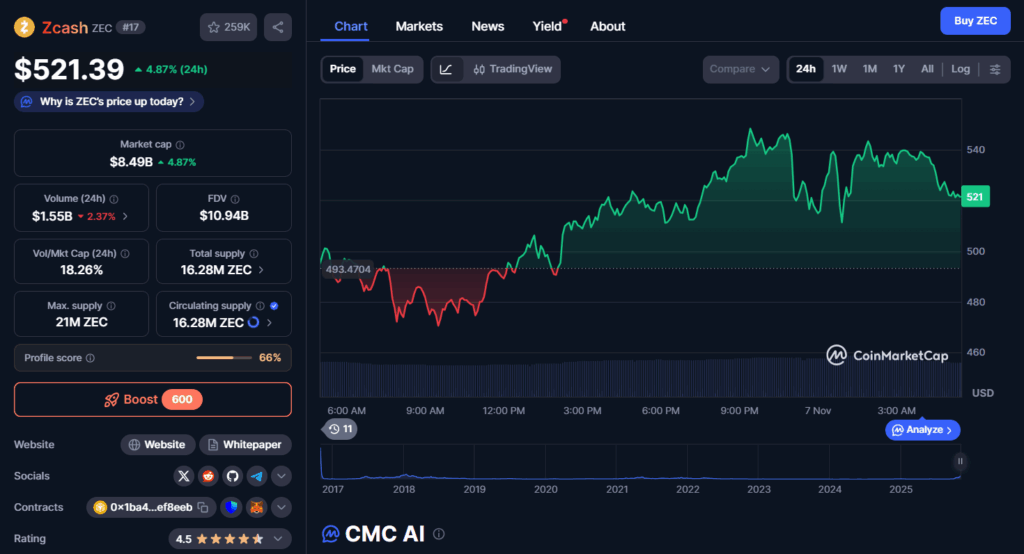Switch chart to Mkt Cap view
This screenshot has height=554, width=1024.
coord(392,69)
